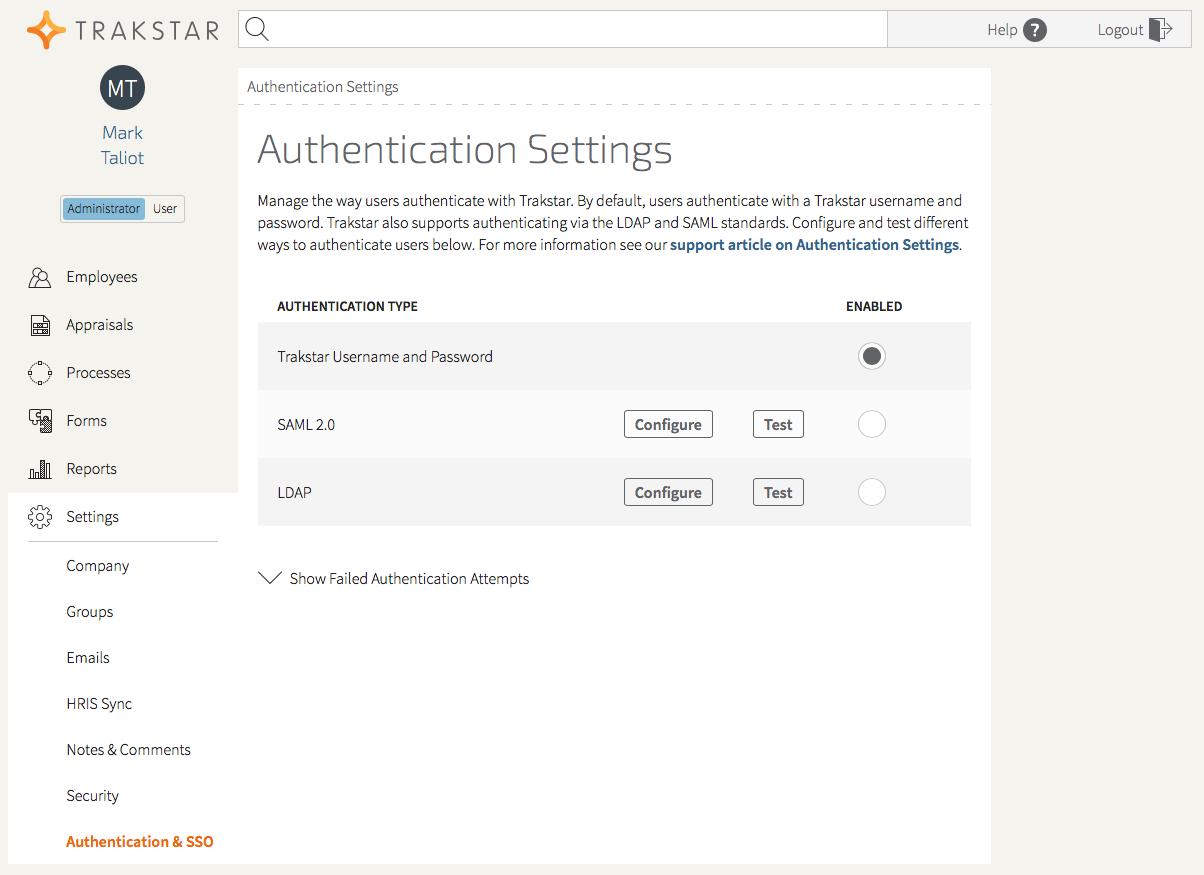Image resolution: width=1204 pixels, height=875 pixels.
Task: Select Authentication & SSO menu item
Action: [x=140, y=842]
